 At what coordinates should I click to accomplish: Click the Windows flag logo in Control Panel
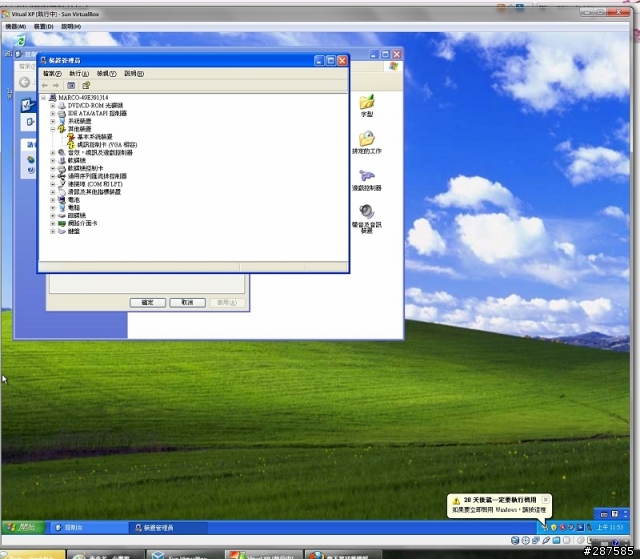[393, 66]
